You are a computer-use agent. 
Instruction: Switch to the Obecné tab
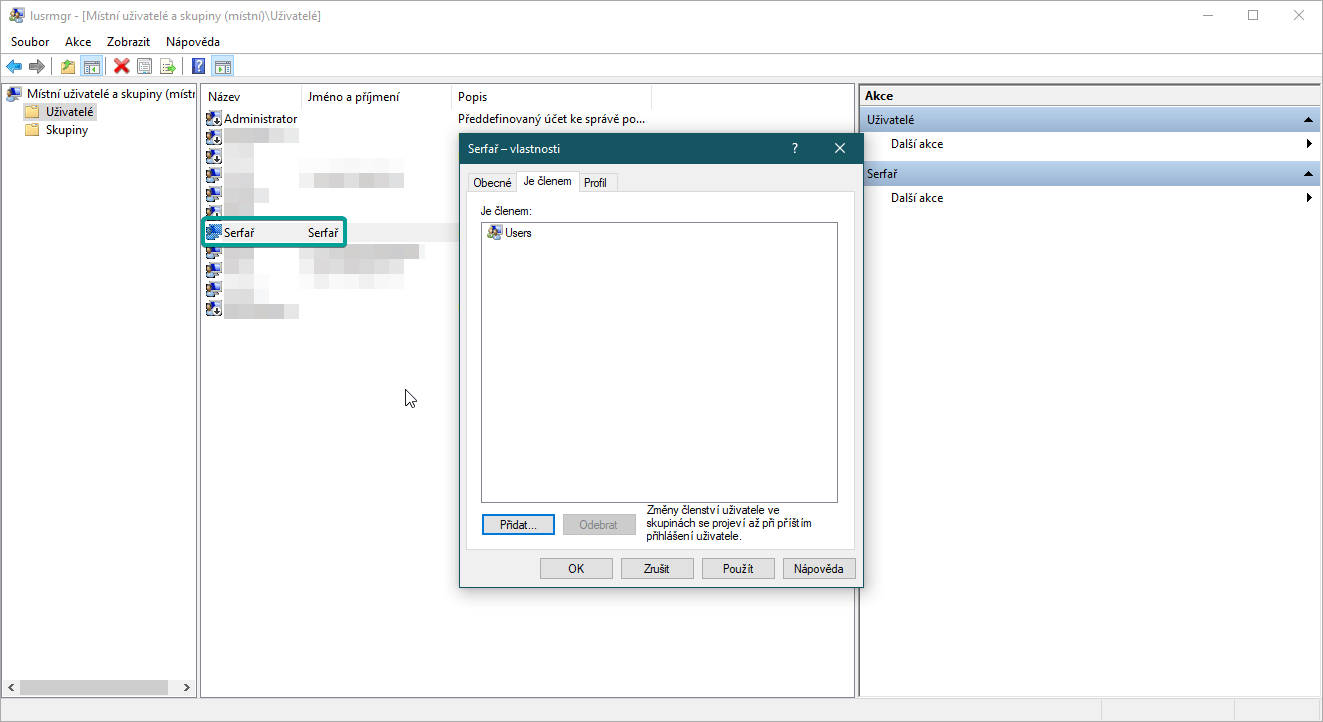coord(492,183)
